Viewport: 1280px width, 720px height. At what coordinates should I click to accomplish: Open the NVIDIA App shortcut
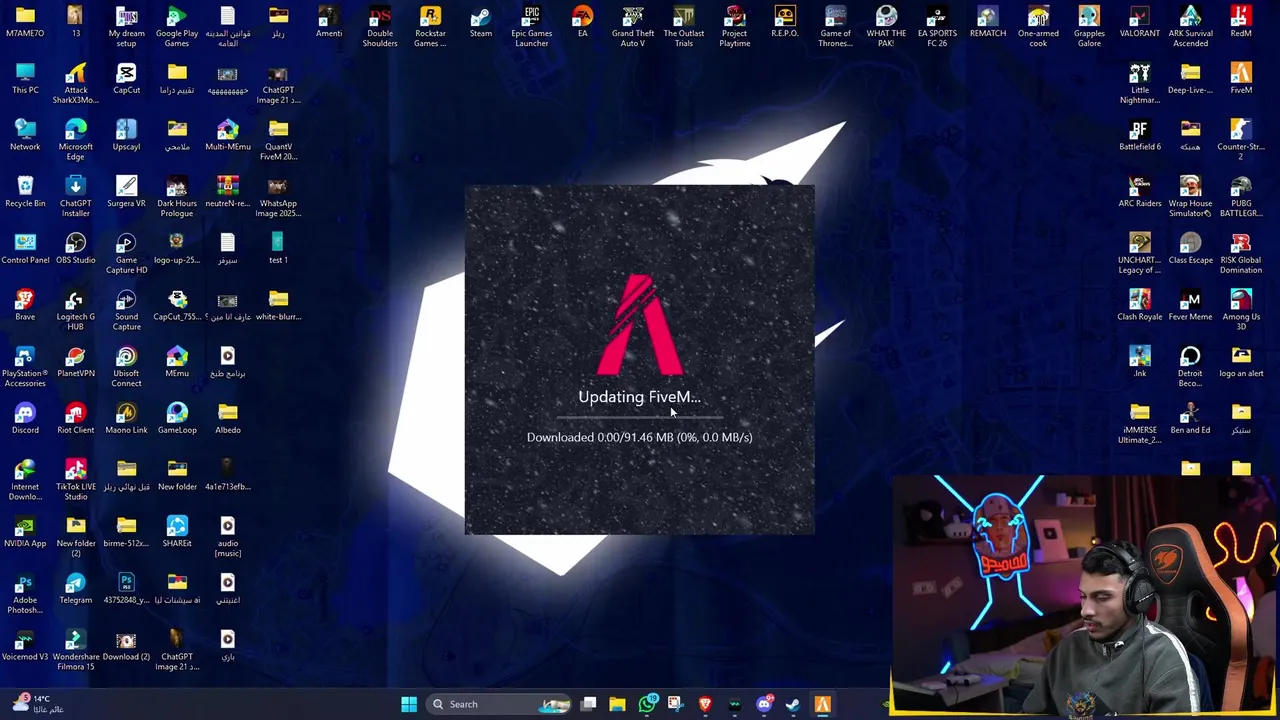25,532
